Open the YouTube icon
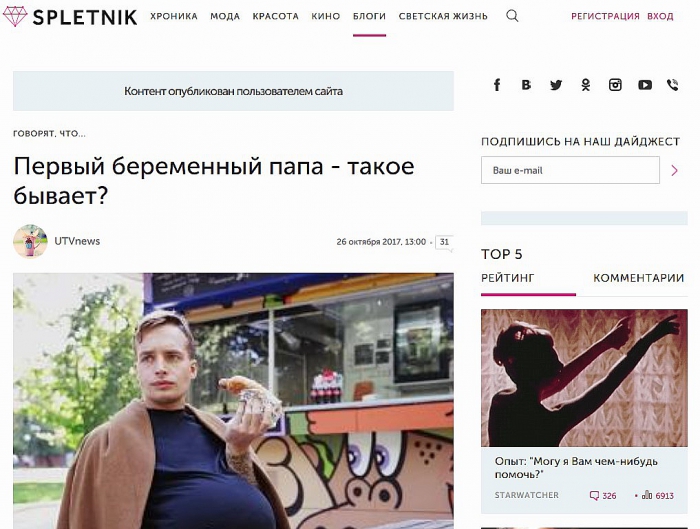The height and width of the screenshot is (529, 700). tap(645, 85)
